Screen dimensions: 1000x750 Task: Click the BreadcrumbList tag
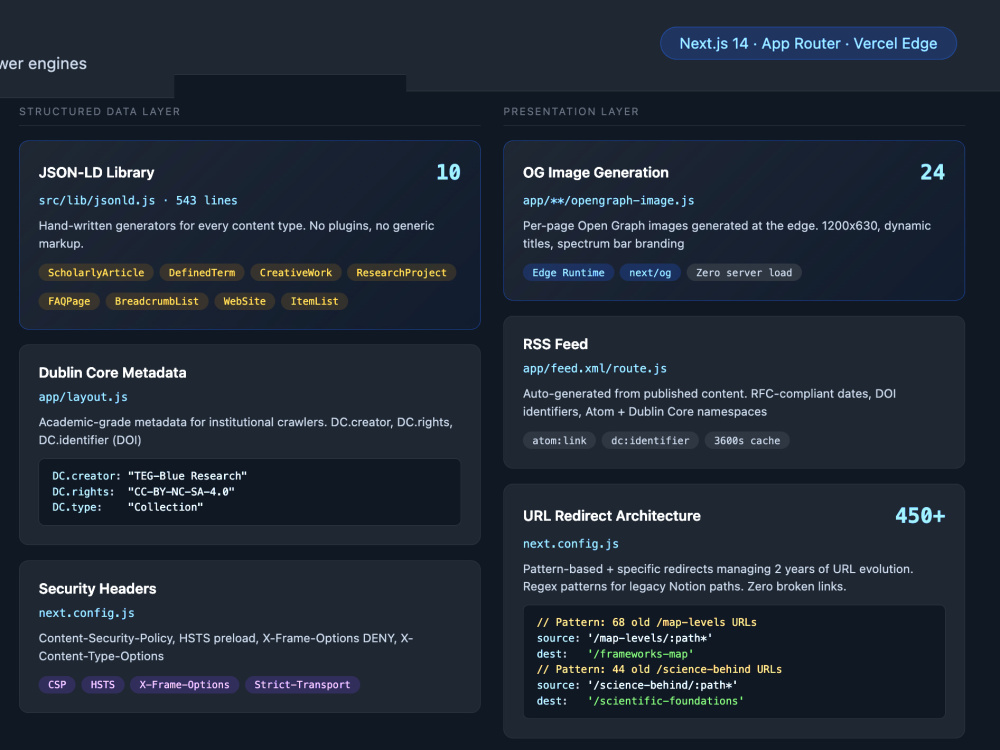pyautogui.click(x=156, y=301)
